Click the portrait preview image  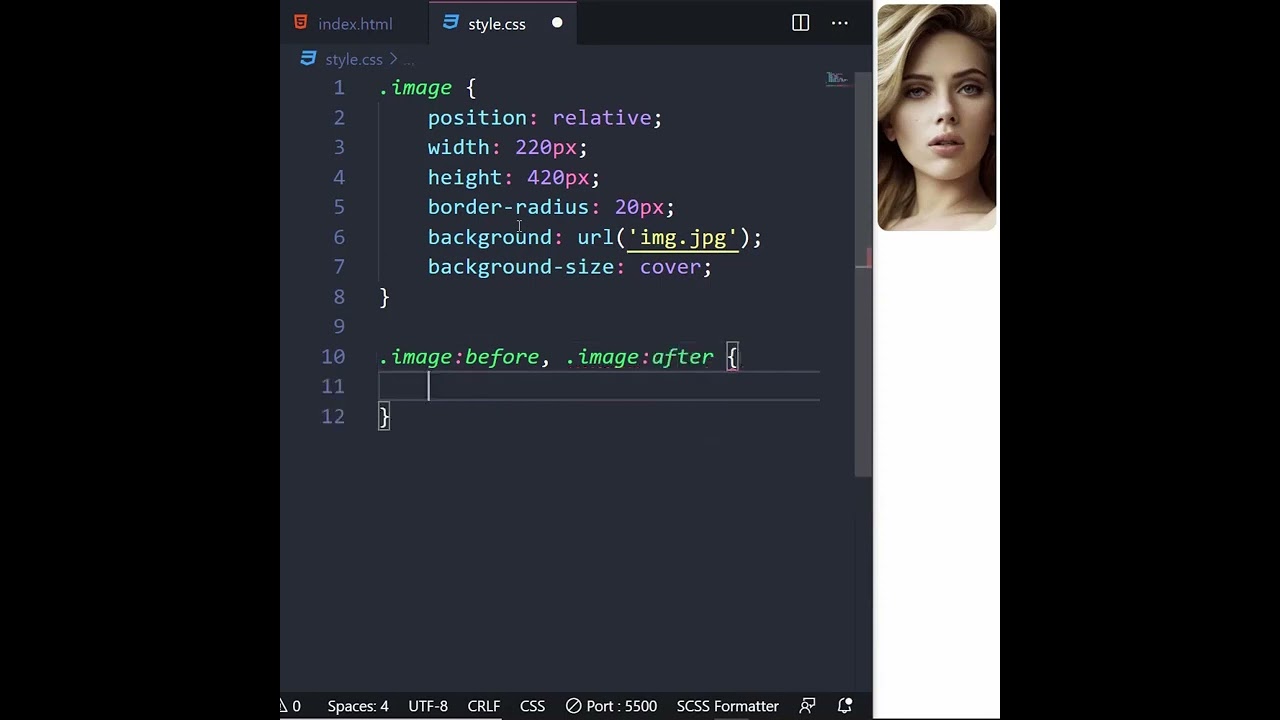tap(937, 118)
